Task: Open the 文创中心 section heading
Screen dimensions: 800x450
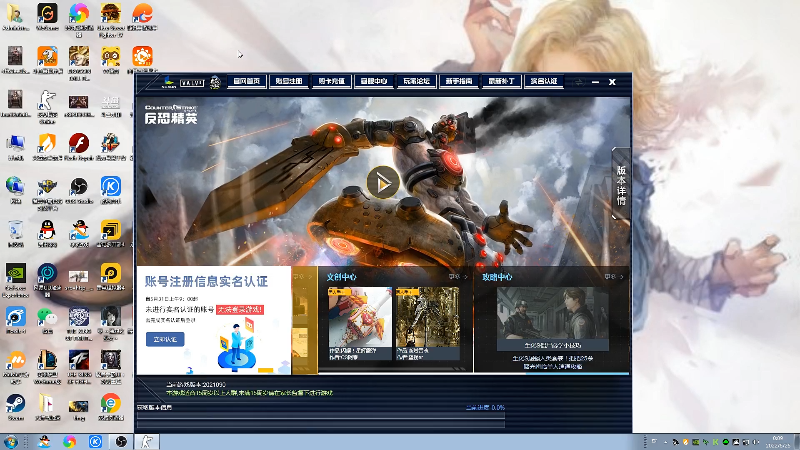Action: 341,277
